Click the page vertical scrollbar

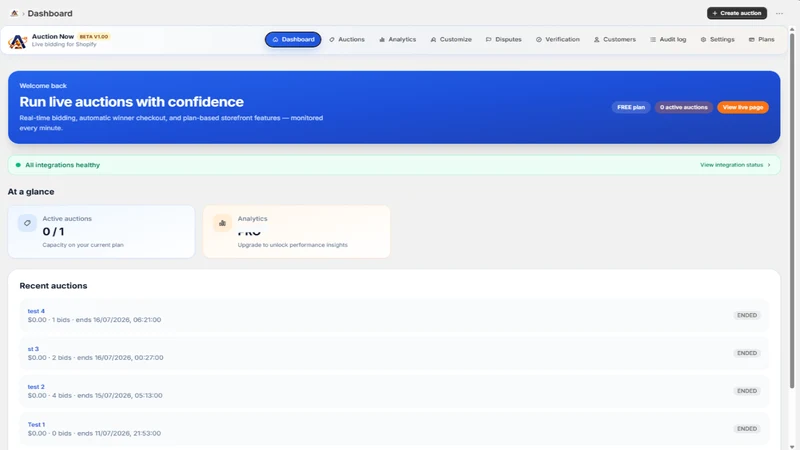pyautogui.click(x=792, y=209)
